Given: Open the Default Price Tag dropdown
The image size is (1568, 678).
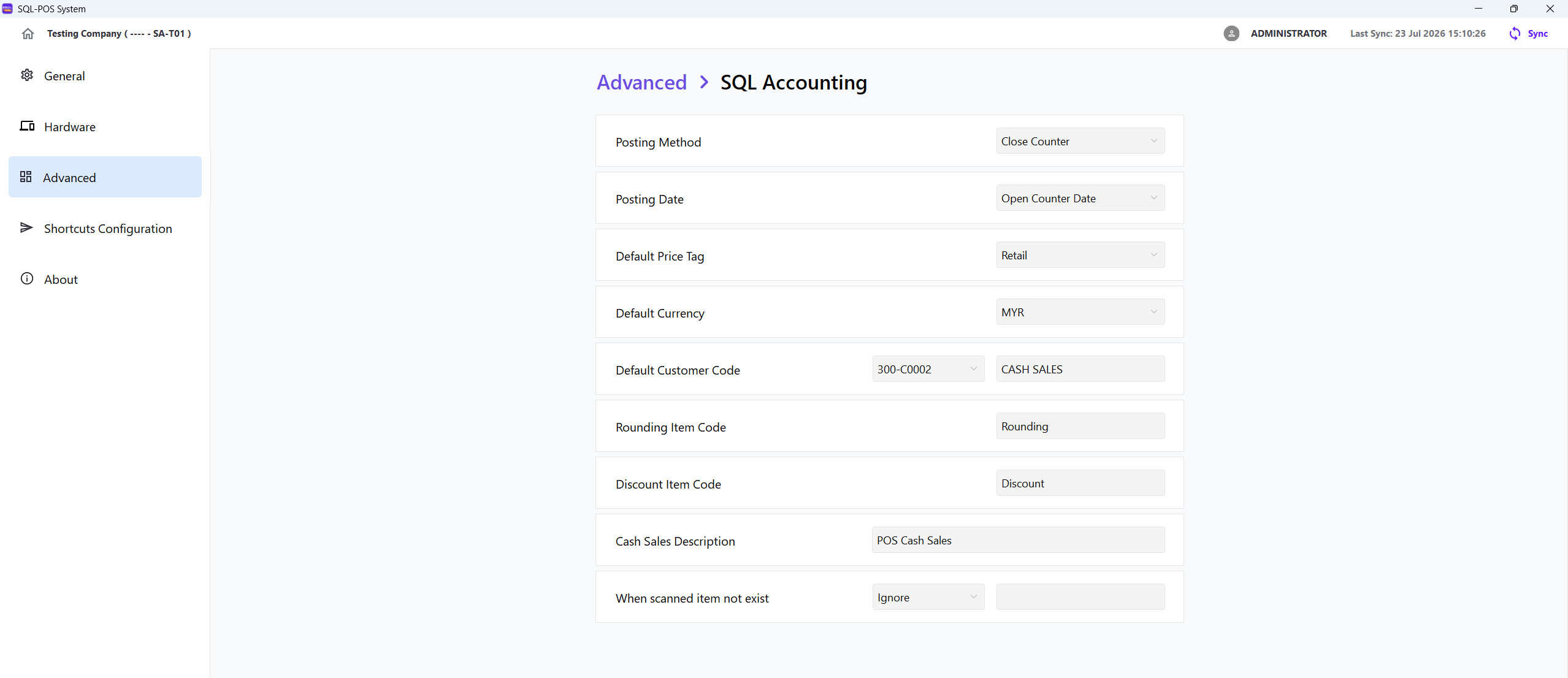Looking at the screenshot, I should 1080,255.
